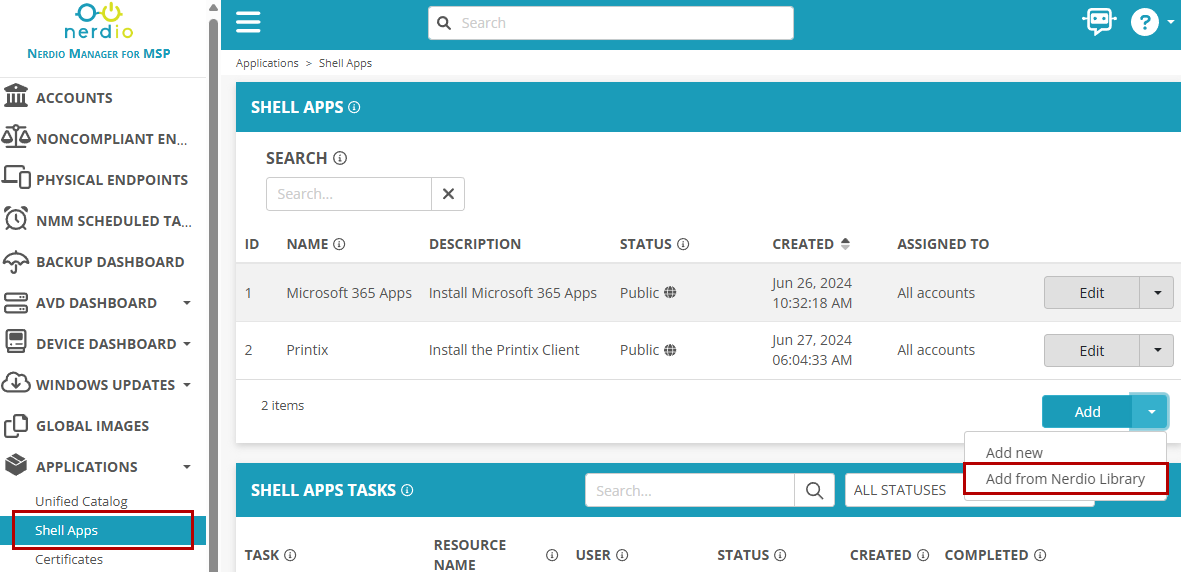Click the info icon beside COMPLETED column

[1040, 555]
